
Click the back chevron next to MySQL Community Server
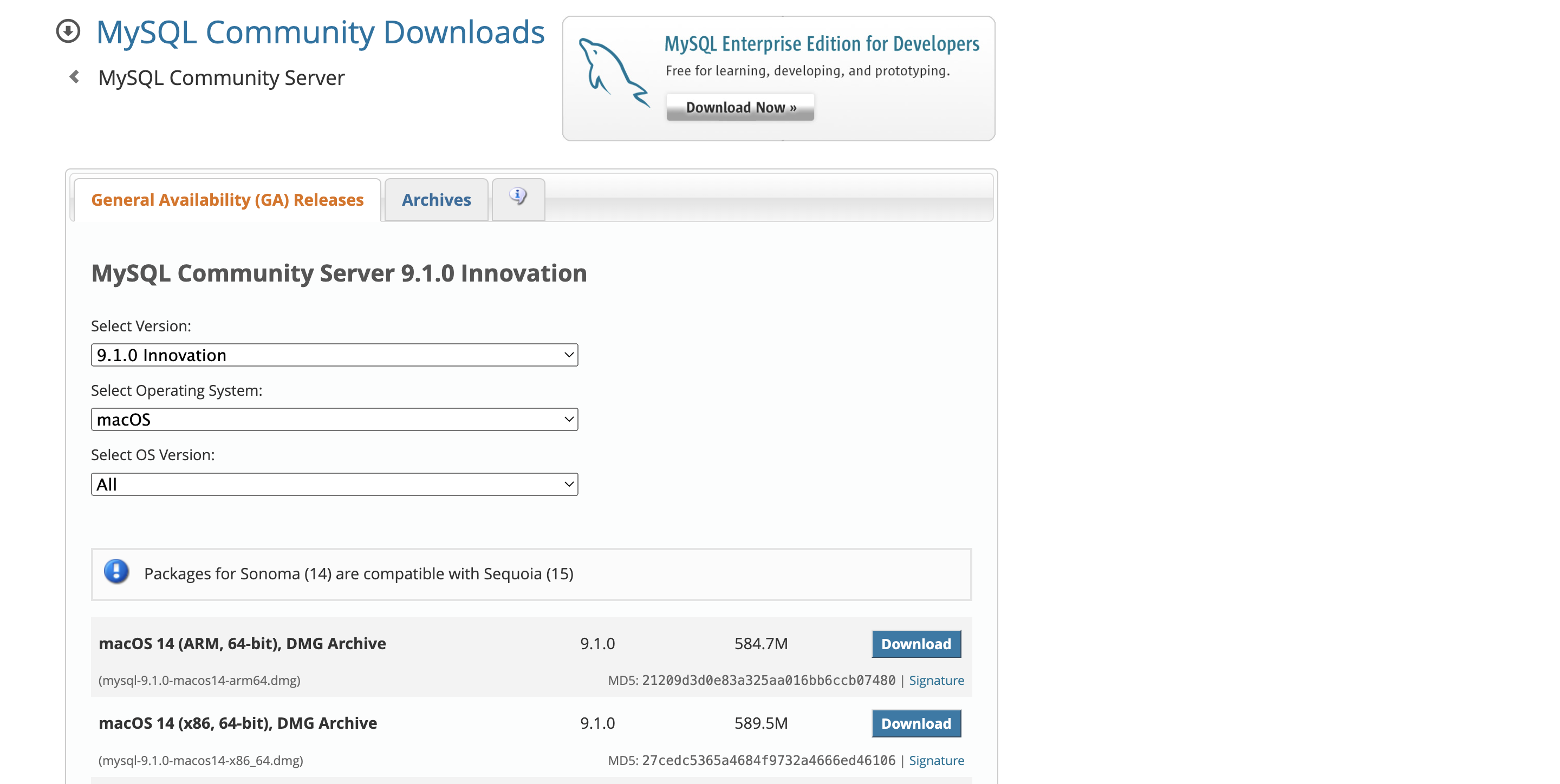[x=75, y=77]
